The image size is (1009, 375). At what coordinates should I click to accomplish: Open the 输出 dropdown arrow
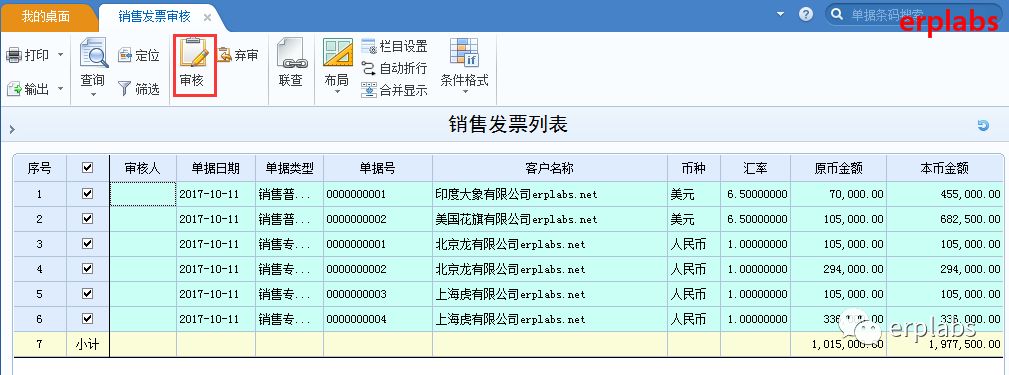click(x=60, y=89)
